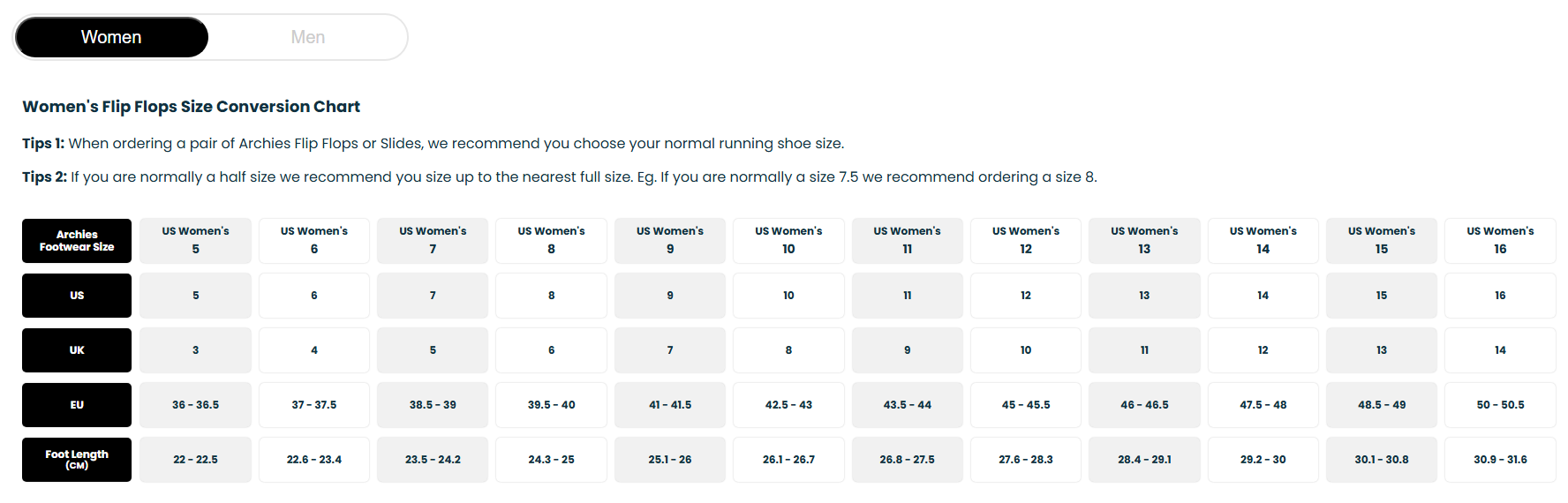Screen dimensions: 1568x503
Task: Click the Women's Flip Flops Size Conversion Chart heading
Action: pos(191,107)
